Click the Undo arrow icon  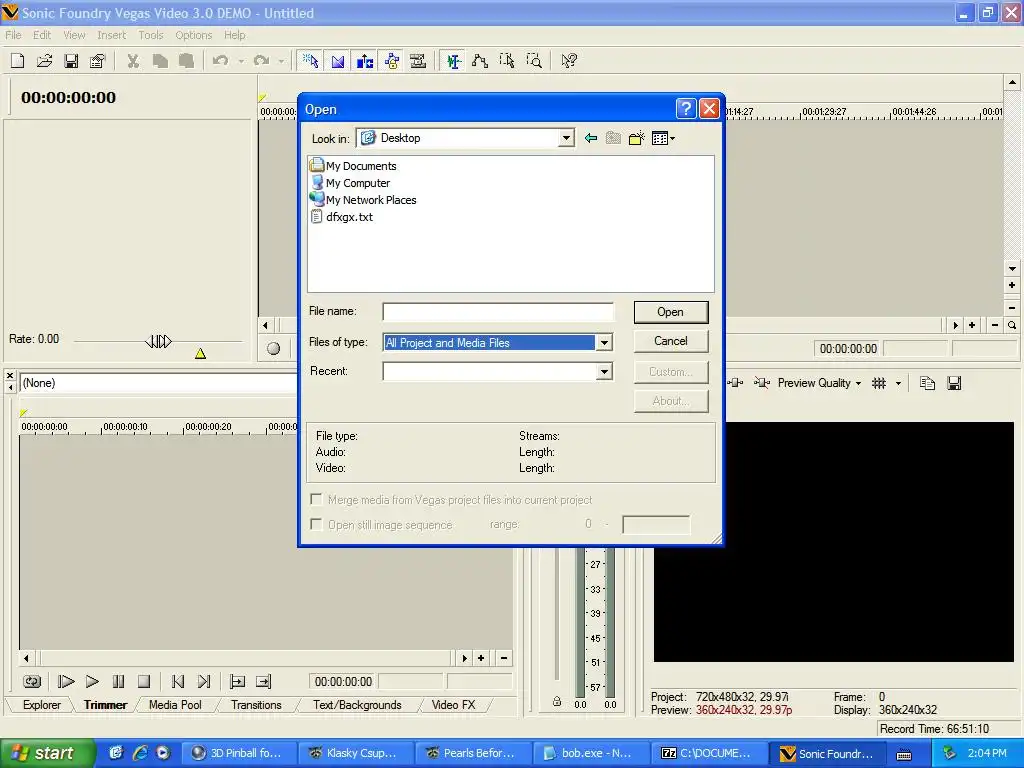point(221,61)
